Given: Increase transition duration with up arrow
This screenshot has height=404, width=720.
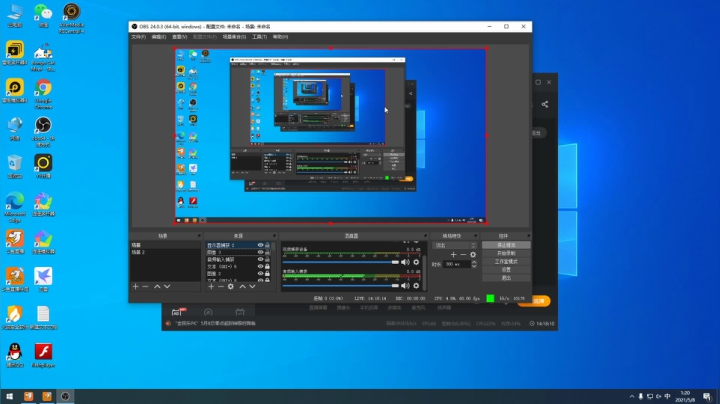Looking at the screenshot, I should [474, 262].
